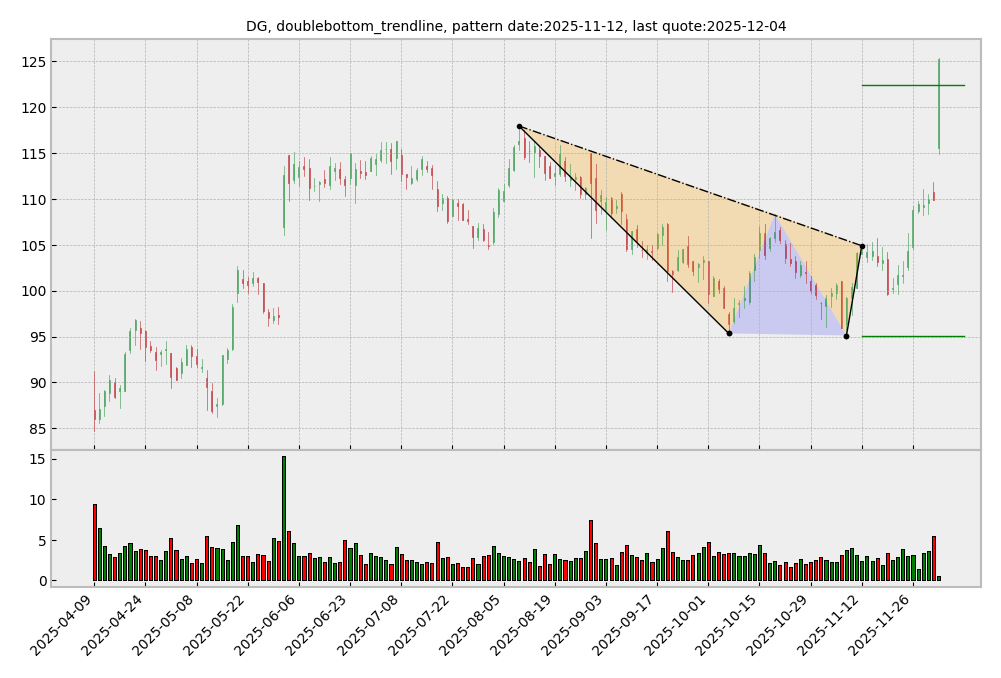Click the pattern start point near 118

pos(519,127)
